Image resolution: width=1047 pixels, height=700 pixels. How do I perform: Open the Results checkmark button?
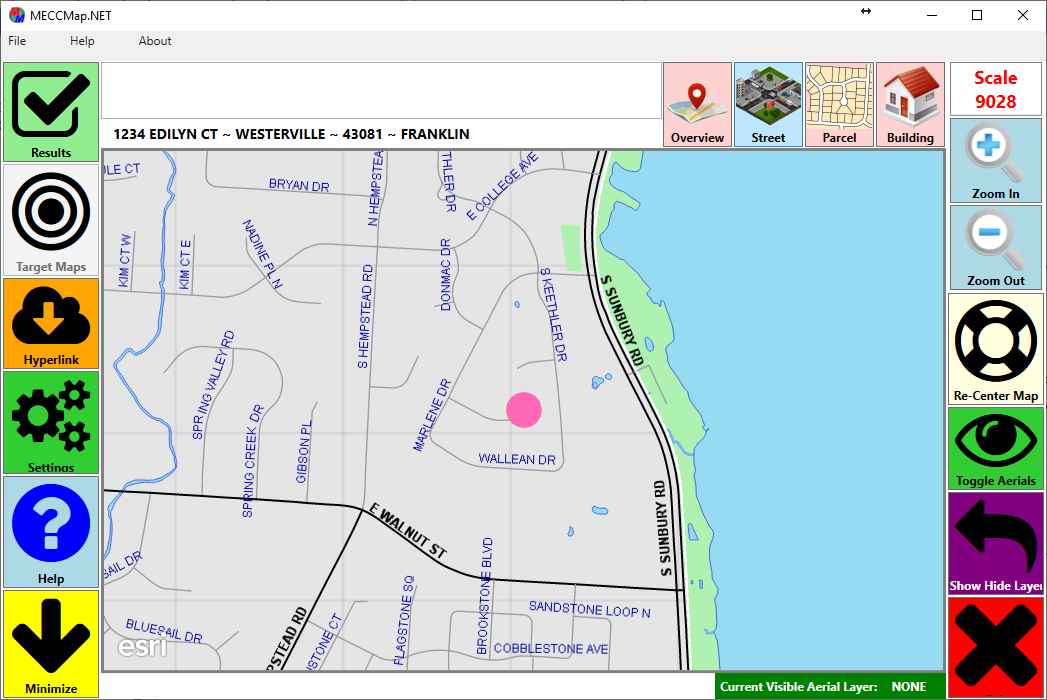pos(51,112)
